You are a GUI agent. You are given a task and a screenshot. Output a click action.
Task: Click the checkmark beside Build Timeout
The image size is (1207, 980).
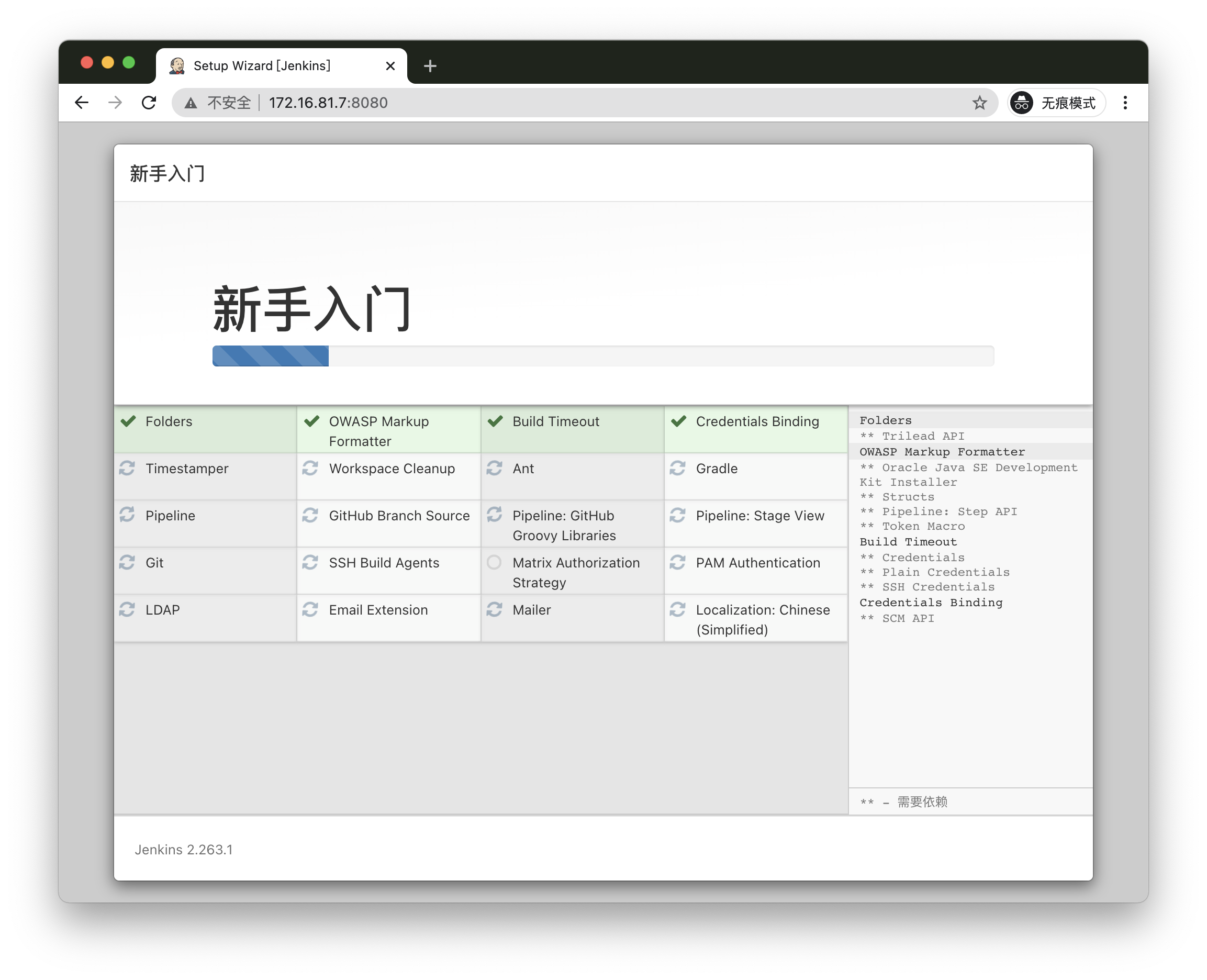pyautogui.click(x=495, y=421)
